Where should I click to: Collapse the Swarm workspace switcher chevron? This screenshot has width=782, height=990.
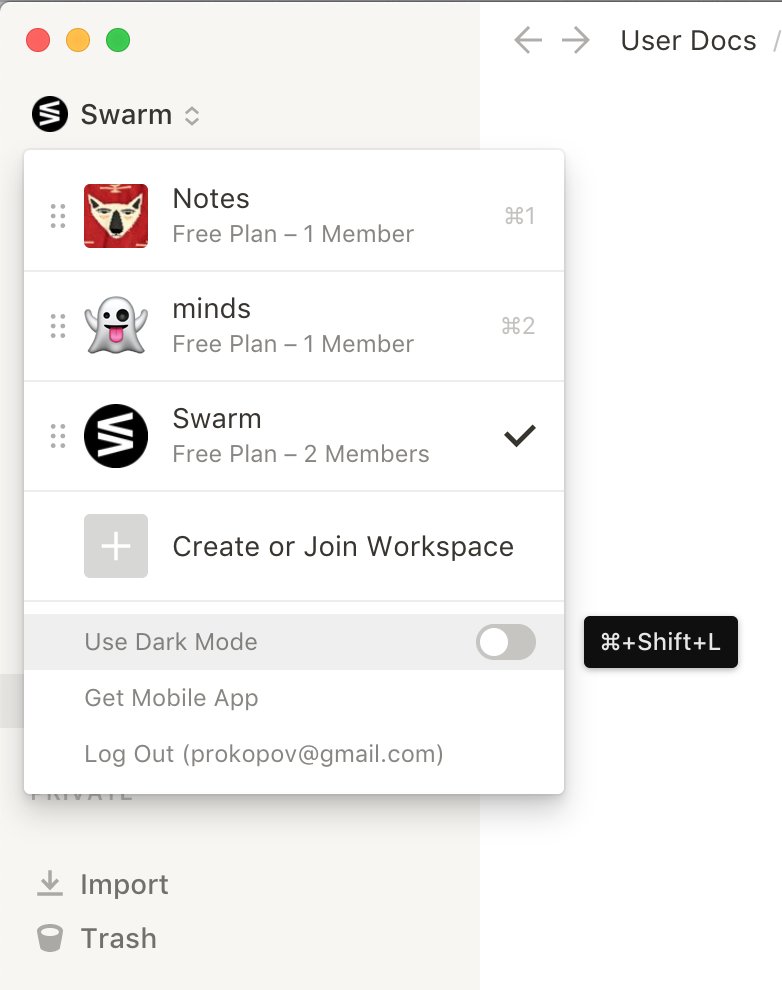[x=192, y=116]
